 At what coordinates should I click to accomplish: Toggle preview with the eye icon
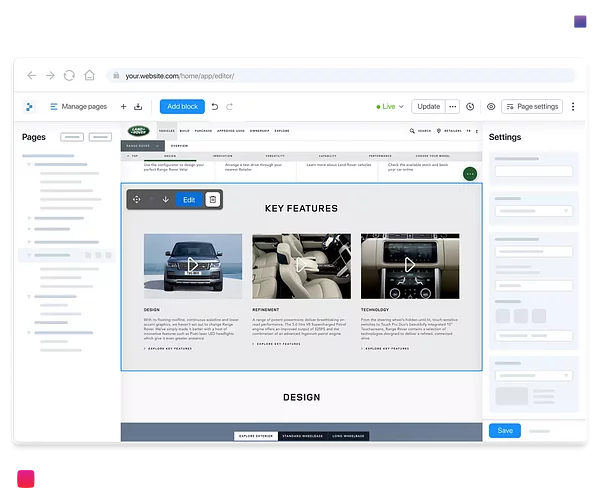point(491,106)
